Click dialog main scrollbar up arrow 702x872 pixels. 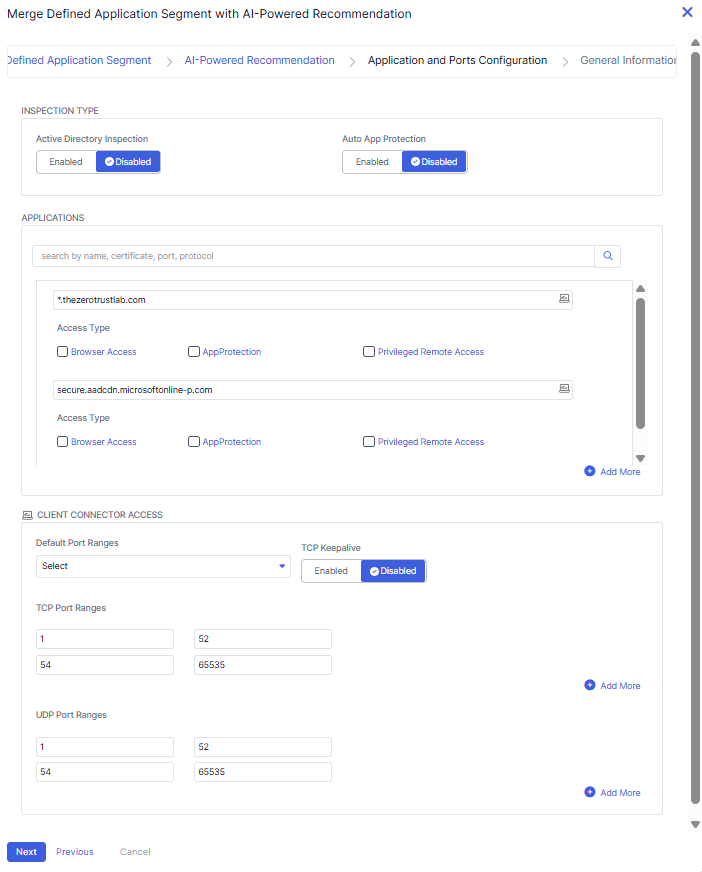pos(695,43)
